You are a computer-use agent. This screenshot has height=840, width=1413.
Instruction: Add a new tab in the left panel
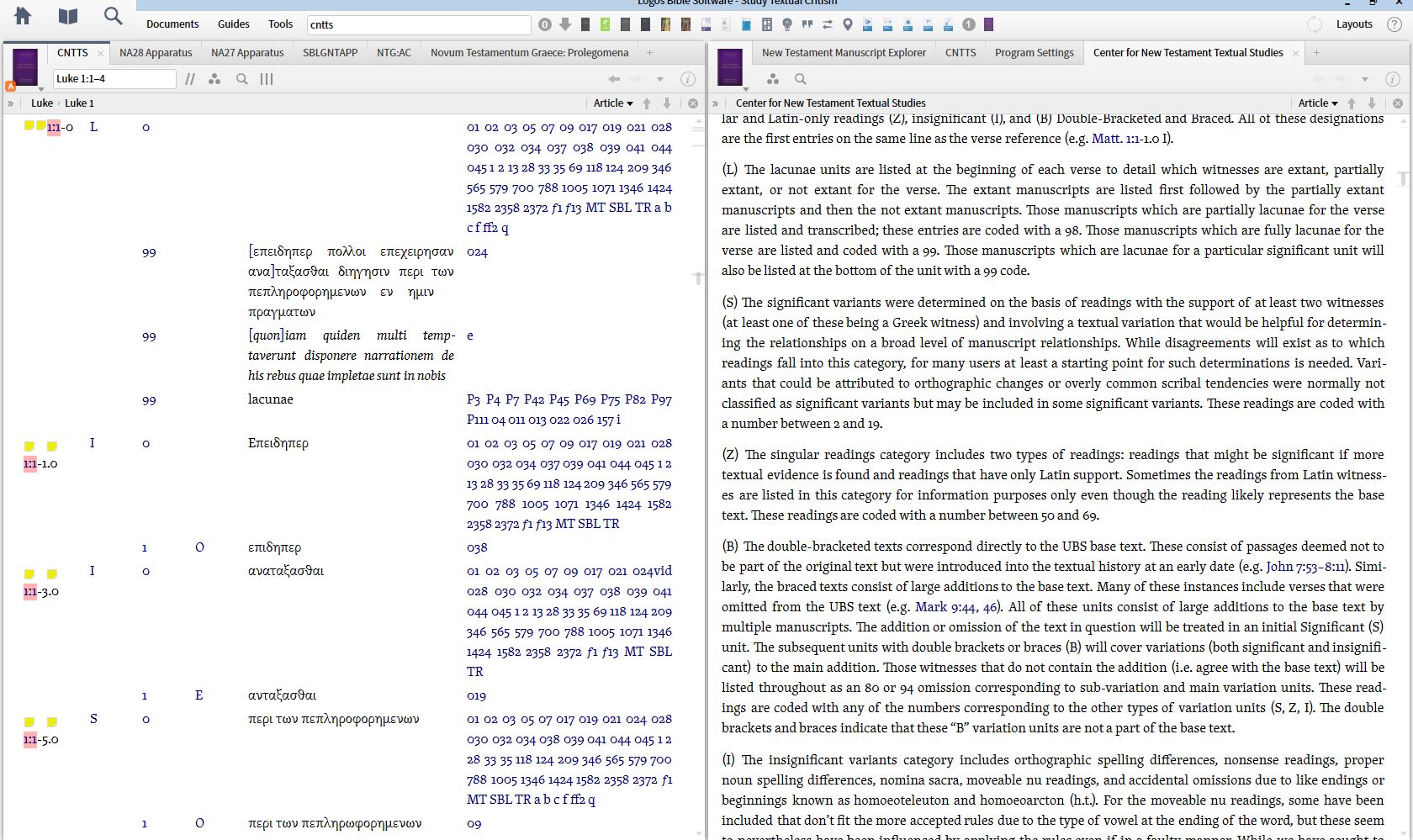coord(649,53)
